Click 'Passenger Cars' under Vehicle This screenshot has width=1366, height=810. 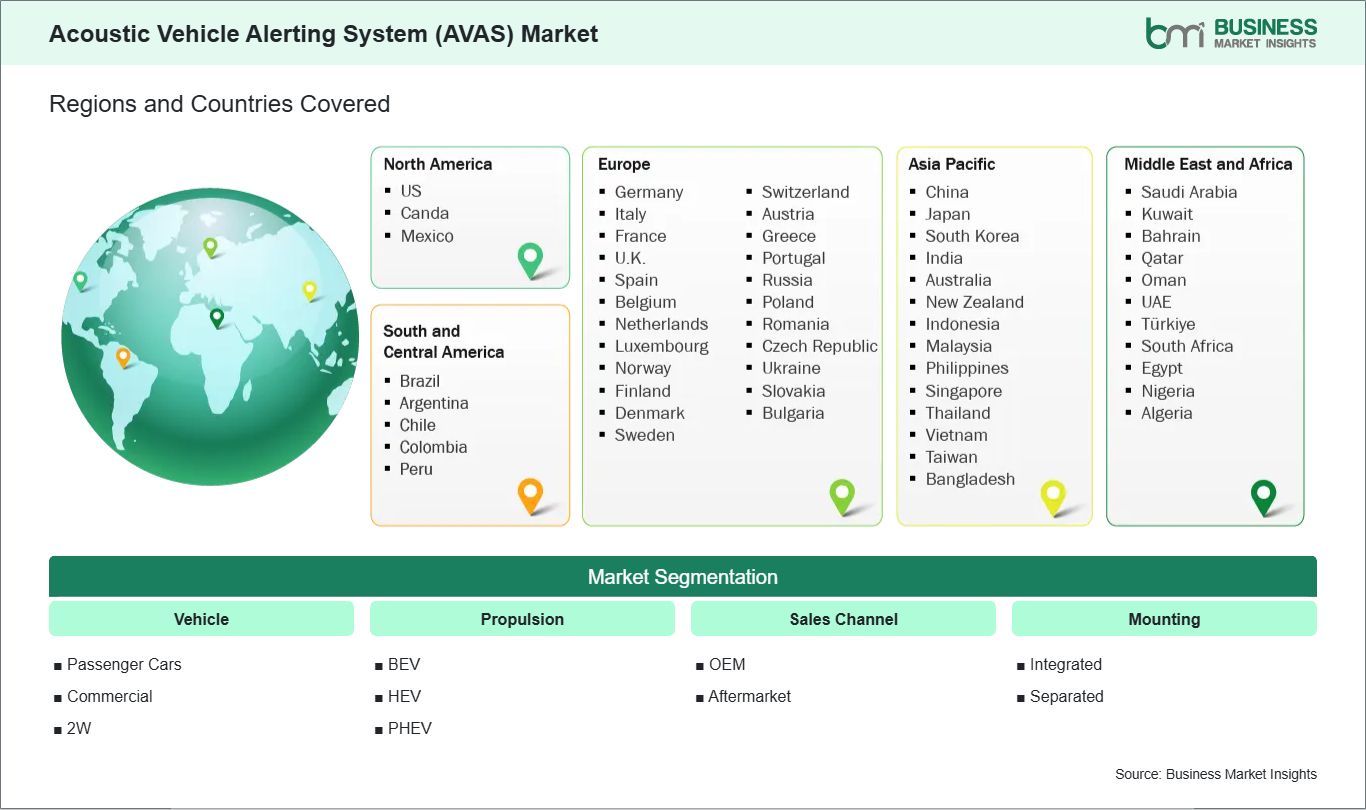tap(124, 664)
